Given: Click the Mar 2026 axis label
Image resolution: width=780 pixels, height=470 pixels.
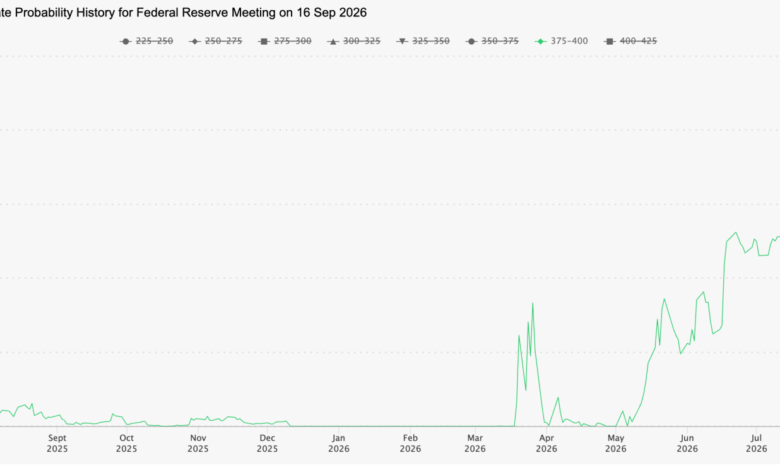Looking at the screenshot, I should pos(475,443).
